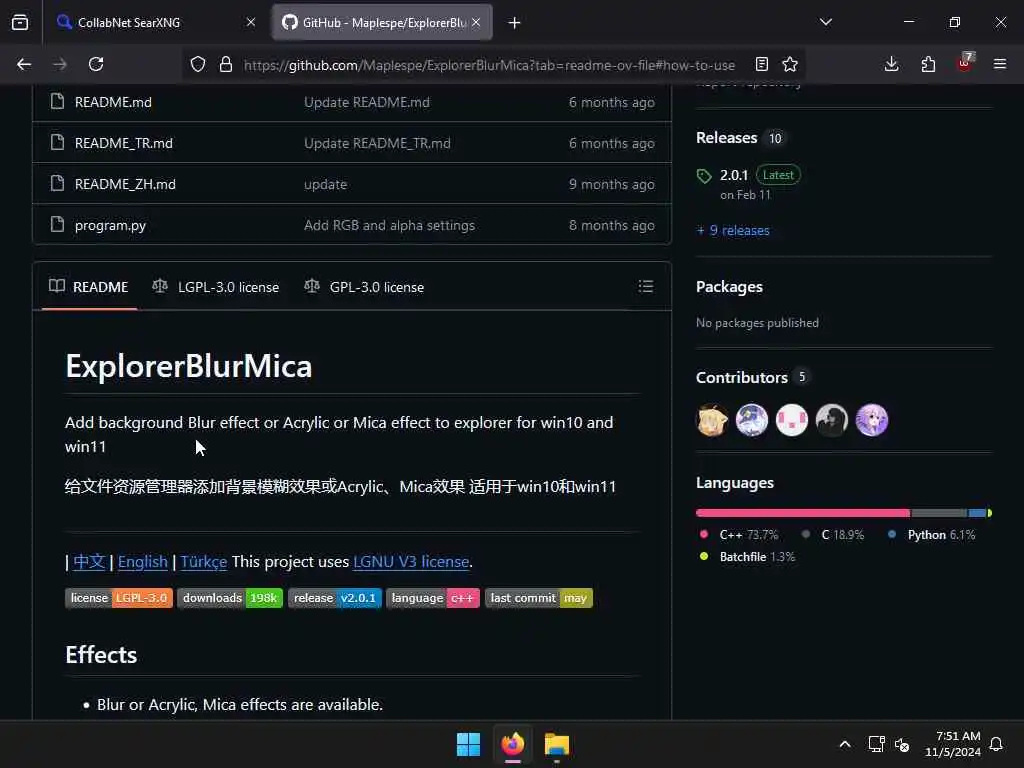This screenshot has height=768, width=1024.
Task: Click the license LGPL-3.0 badge
Action: click(119, 598)
